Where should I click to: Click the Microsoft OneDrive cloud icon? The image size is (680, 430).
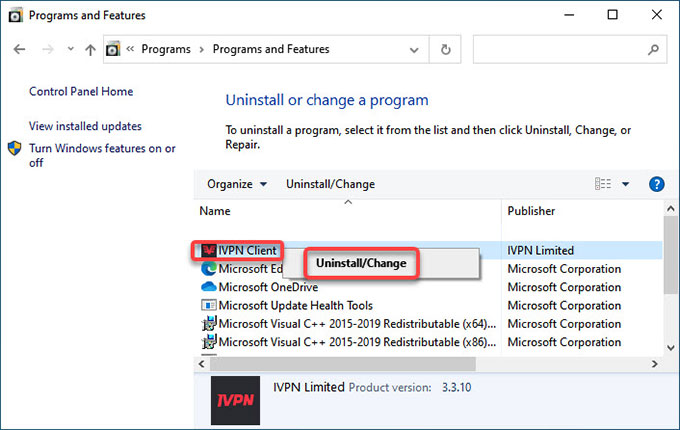coord(209,287)
